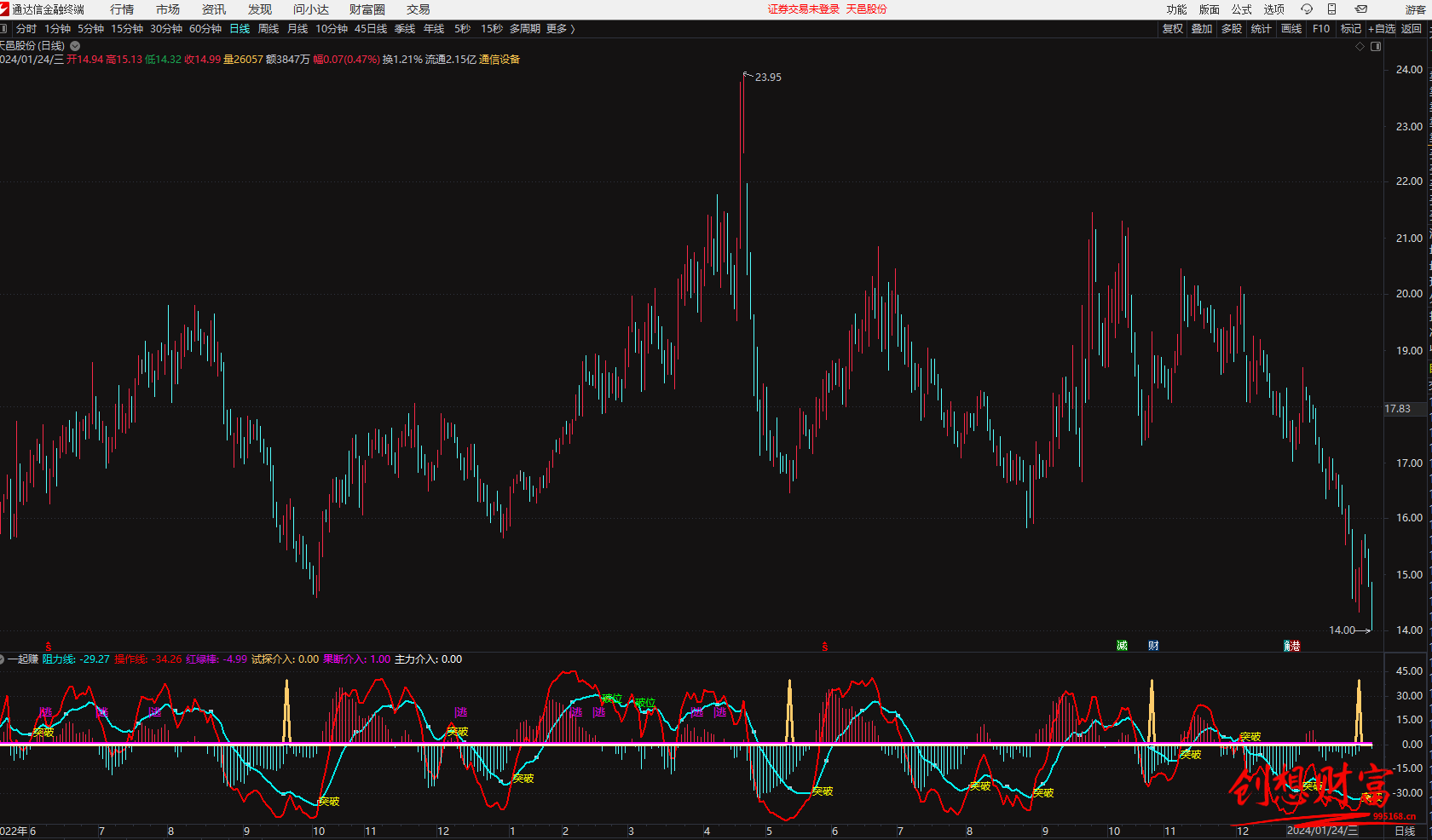Switch to 周线 period
Screen dimensions: 1432x840
coord(268,28)
